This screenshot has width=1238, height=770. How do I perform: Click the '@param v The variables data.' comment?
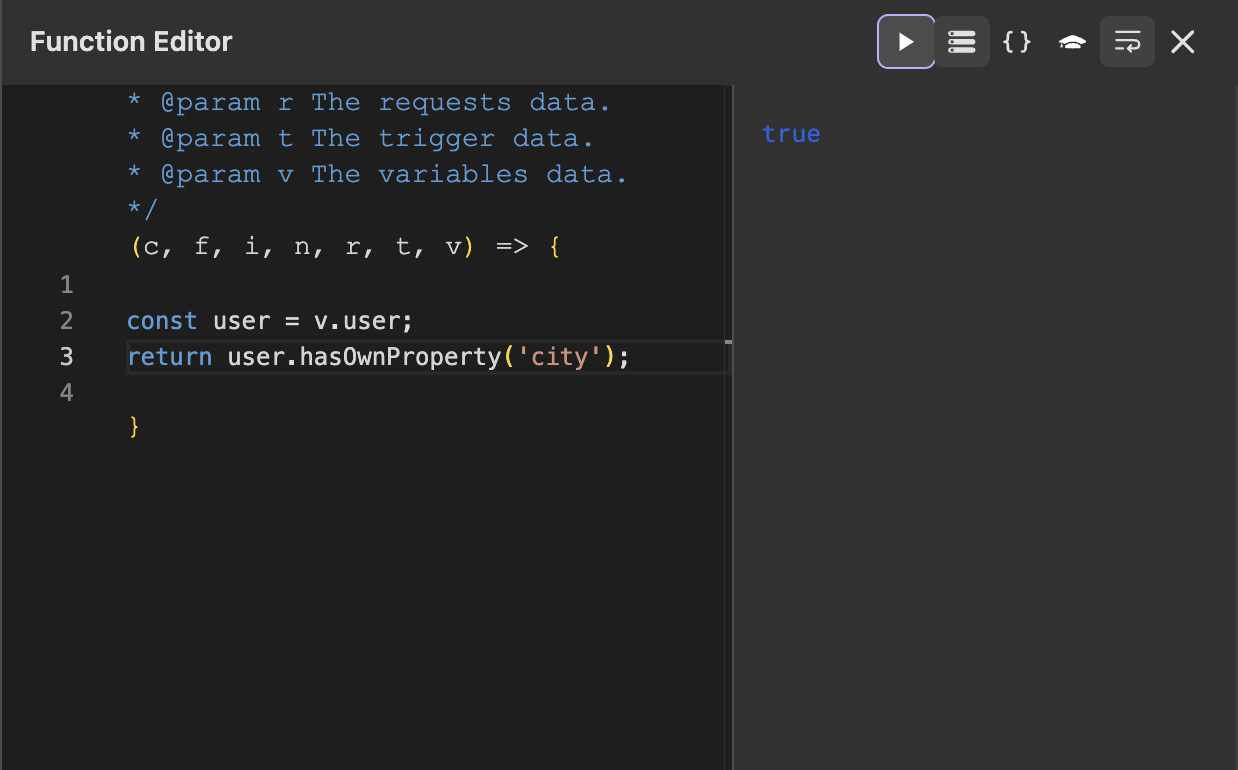click(x=378, y=174)
